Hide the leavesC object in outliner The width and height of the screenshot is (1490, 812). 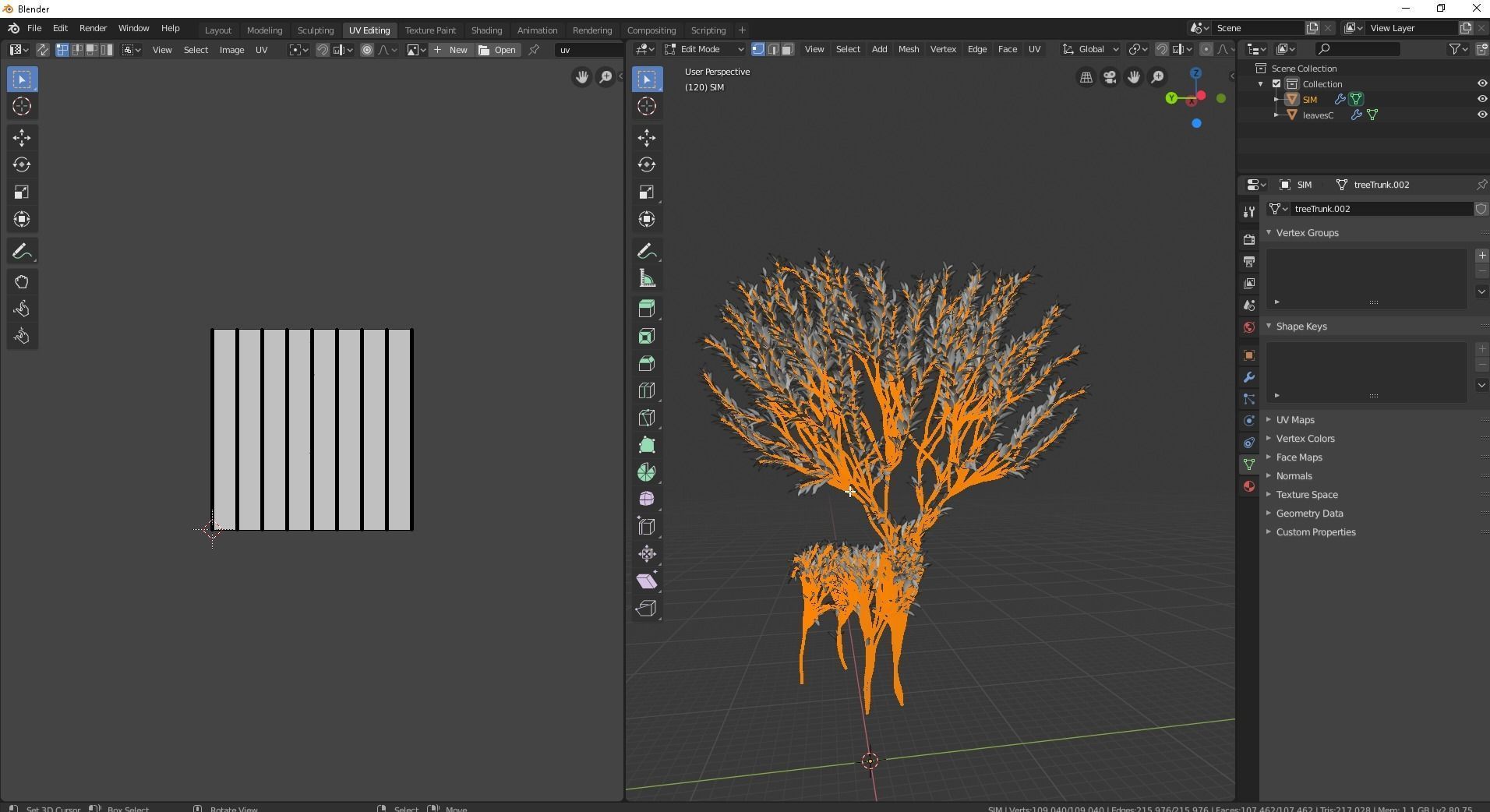pos(1481,115)
